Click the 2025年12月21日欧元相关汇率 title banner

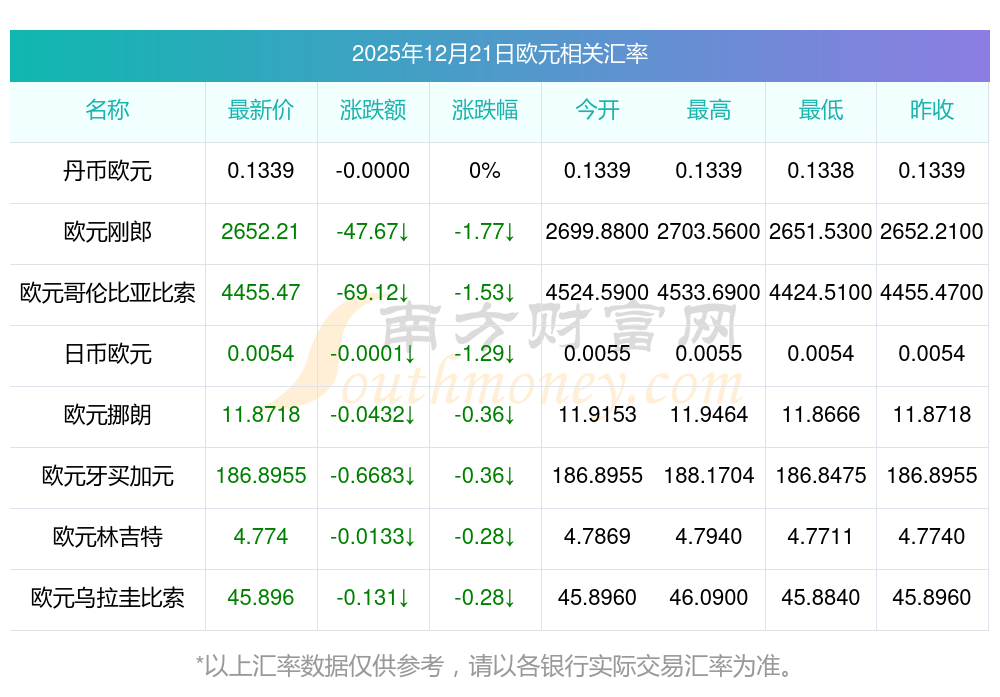tap(499, 54)
